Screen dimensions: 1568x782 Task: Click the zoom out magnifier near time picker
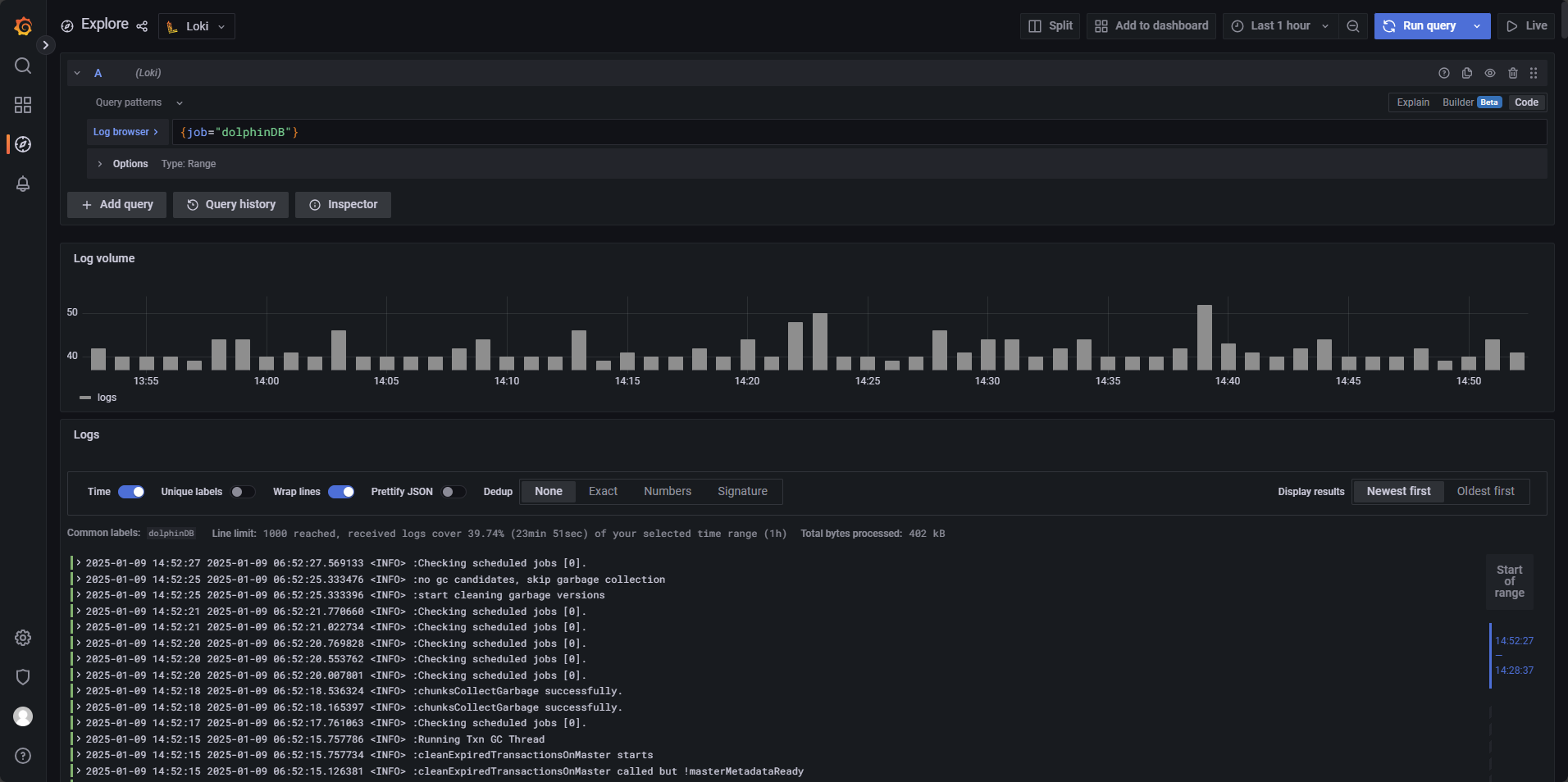[x=1352, y=25]
